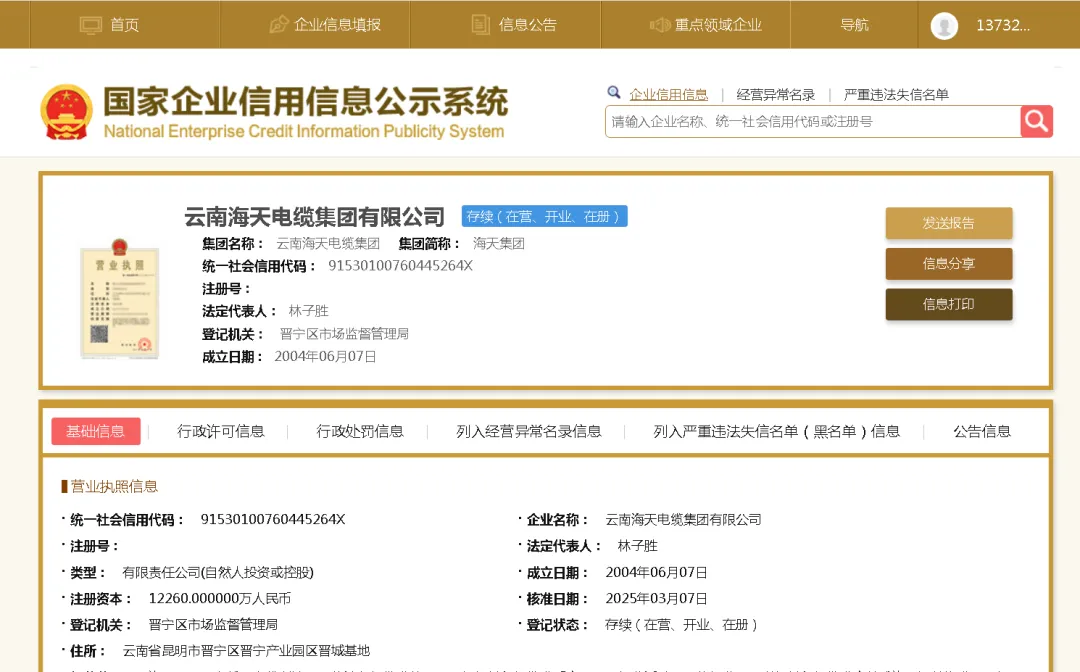Open the 列入经营异常名录信息 tab

[x=529, y=431]
